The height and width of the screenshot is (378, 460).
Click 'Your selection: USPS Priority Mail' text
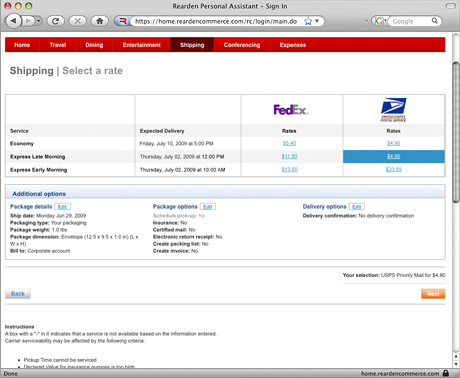tap(394, 275)
